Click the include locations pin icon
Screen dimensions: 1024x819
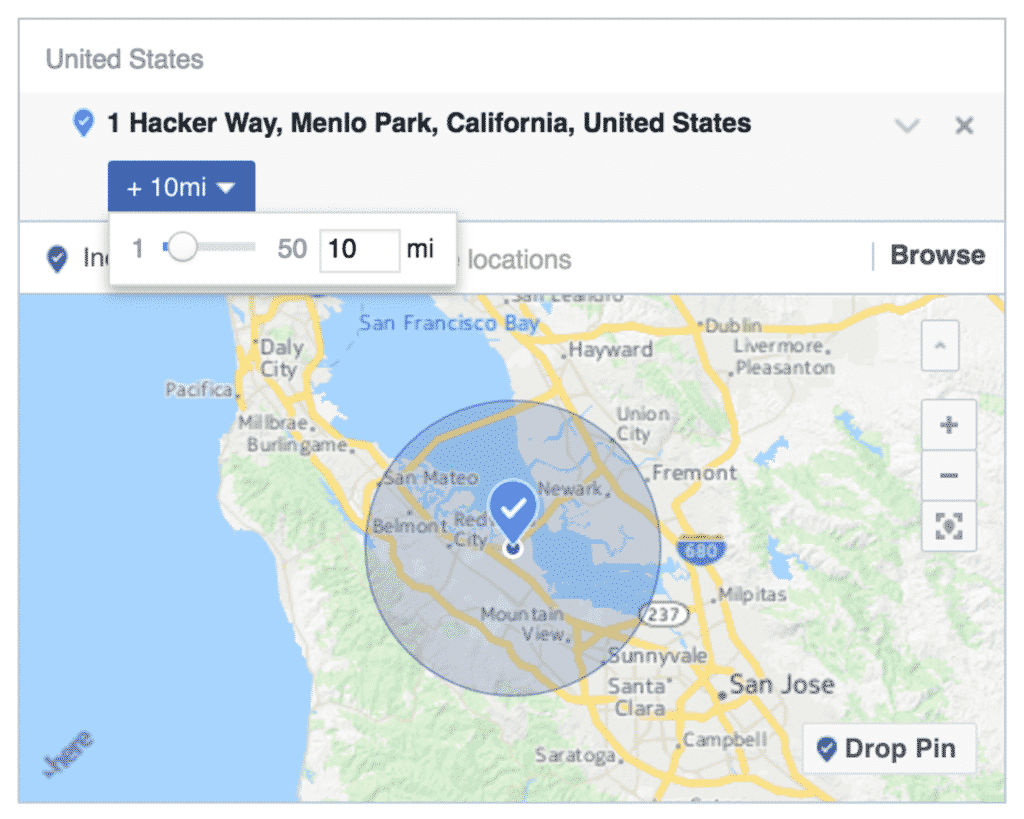(x=57, y=259)
